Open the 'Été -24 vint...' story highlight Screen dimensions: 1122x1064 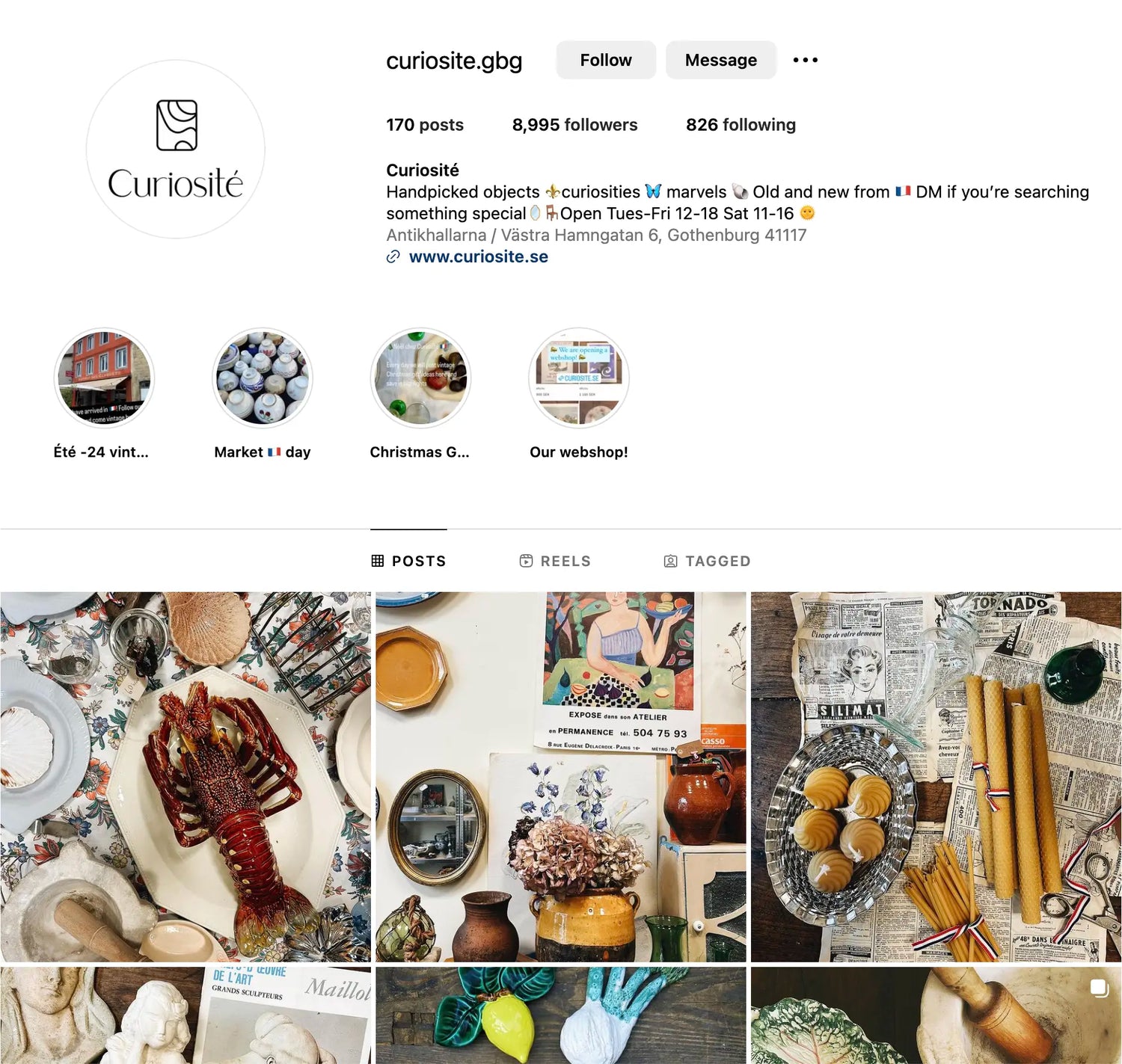tap(103, 378)
